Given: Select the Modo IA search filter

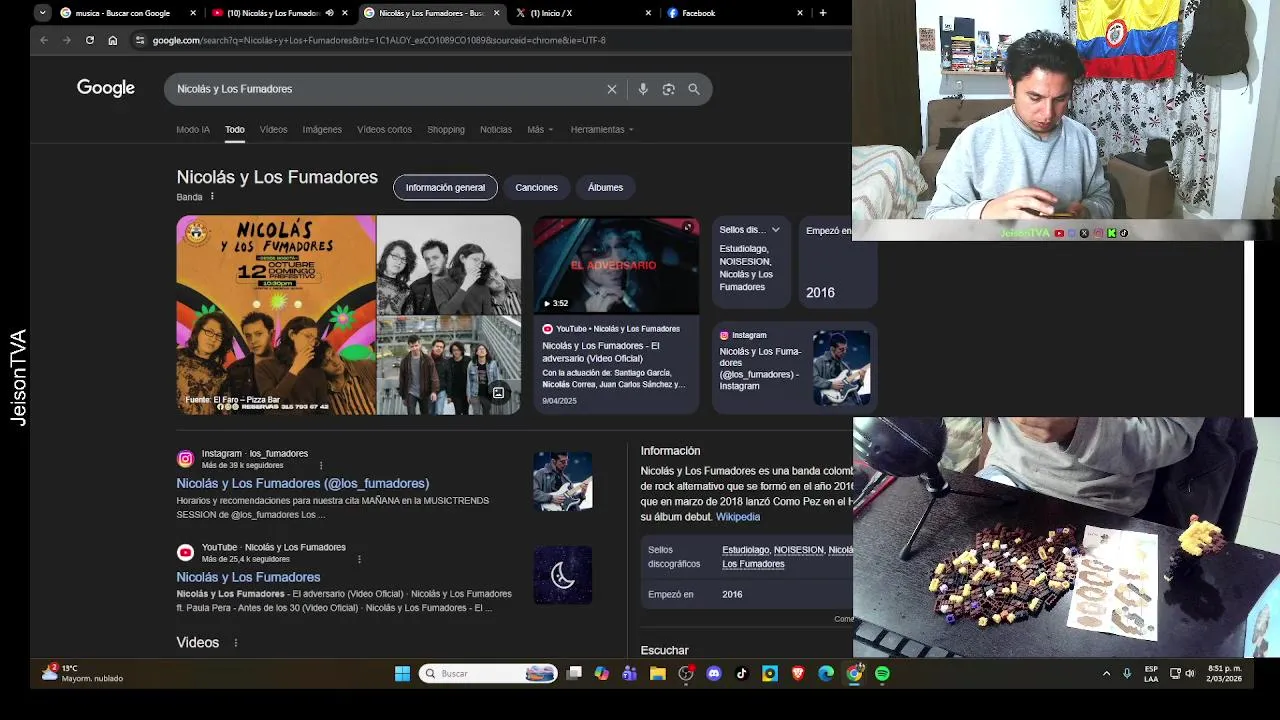Looking at the screenshot, I should pos(193,129).
